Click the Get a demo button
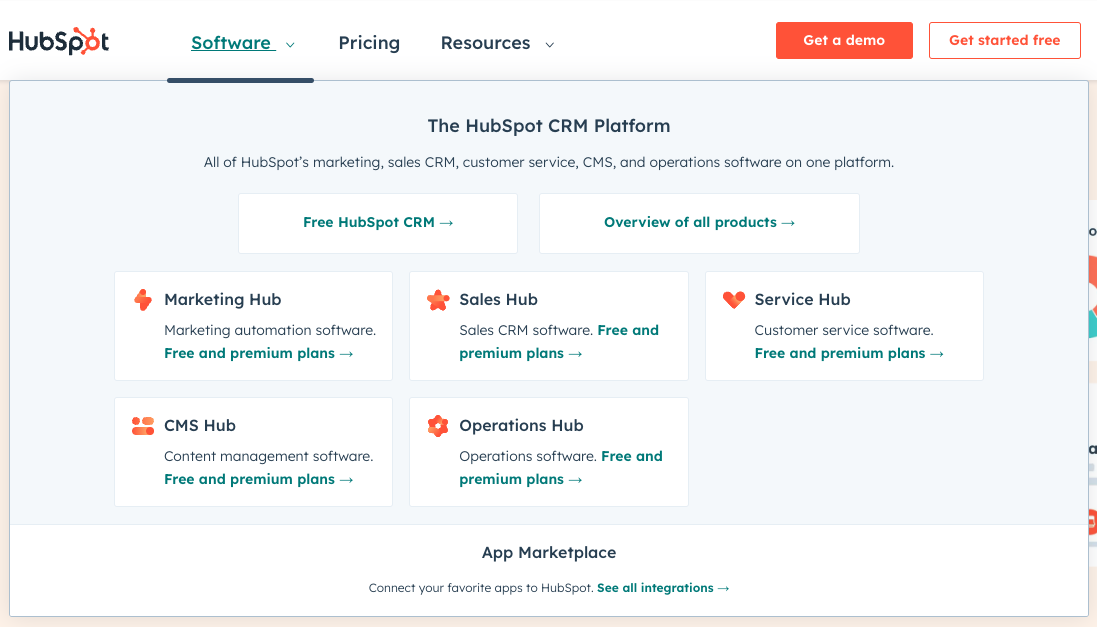Image resolution: width=1097 pixels, height=627 pixels. pos(844,41)
